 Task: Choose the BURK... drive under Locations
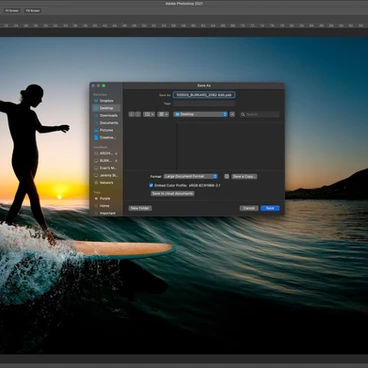[104, 161]
